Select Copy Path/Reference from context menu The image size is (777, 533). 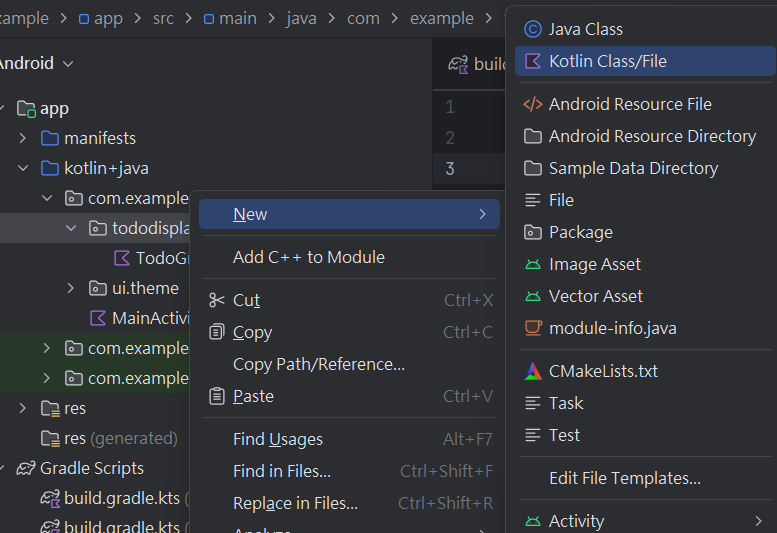pyautogui.click(x=318, y=364)
